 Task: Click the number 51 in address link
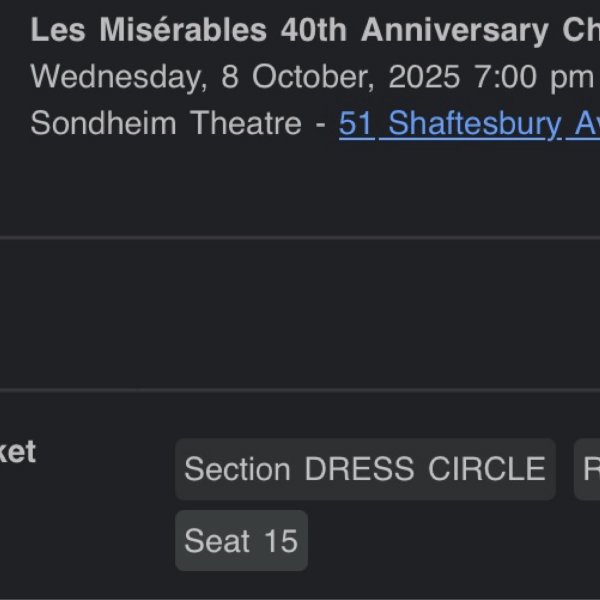[x=357, y=124]
